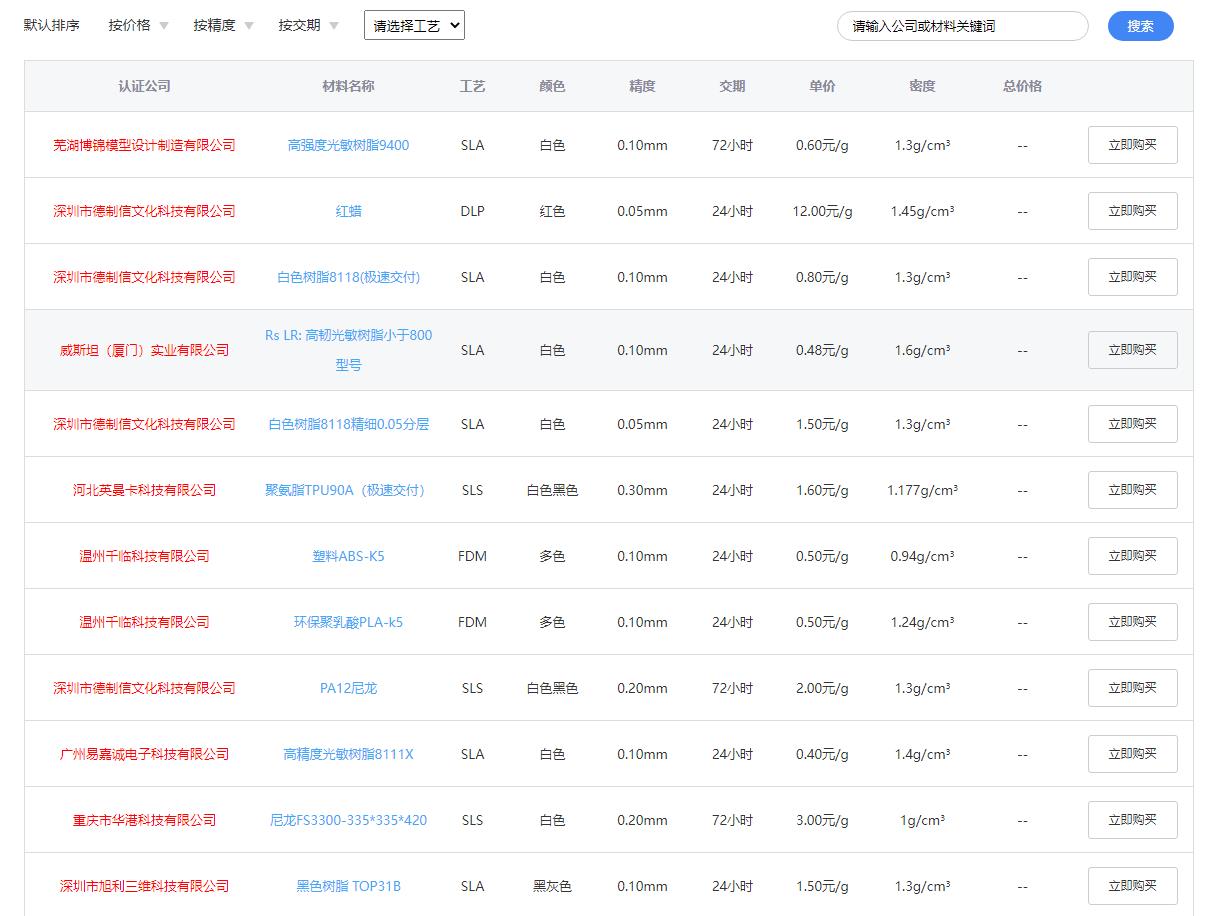
Task: Click 立即购买 for 白色树脂8118(极速交付)
Action: tap(1132, 277)
